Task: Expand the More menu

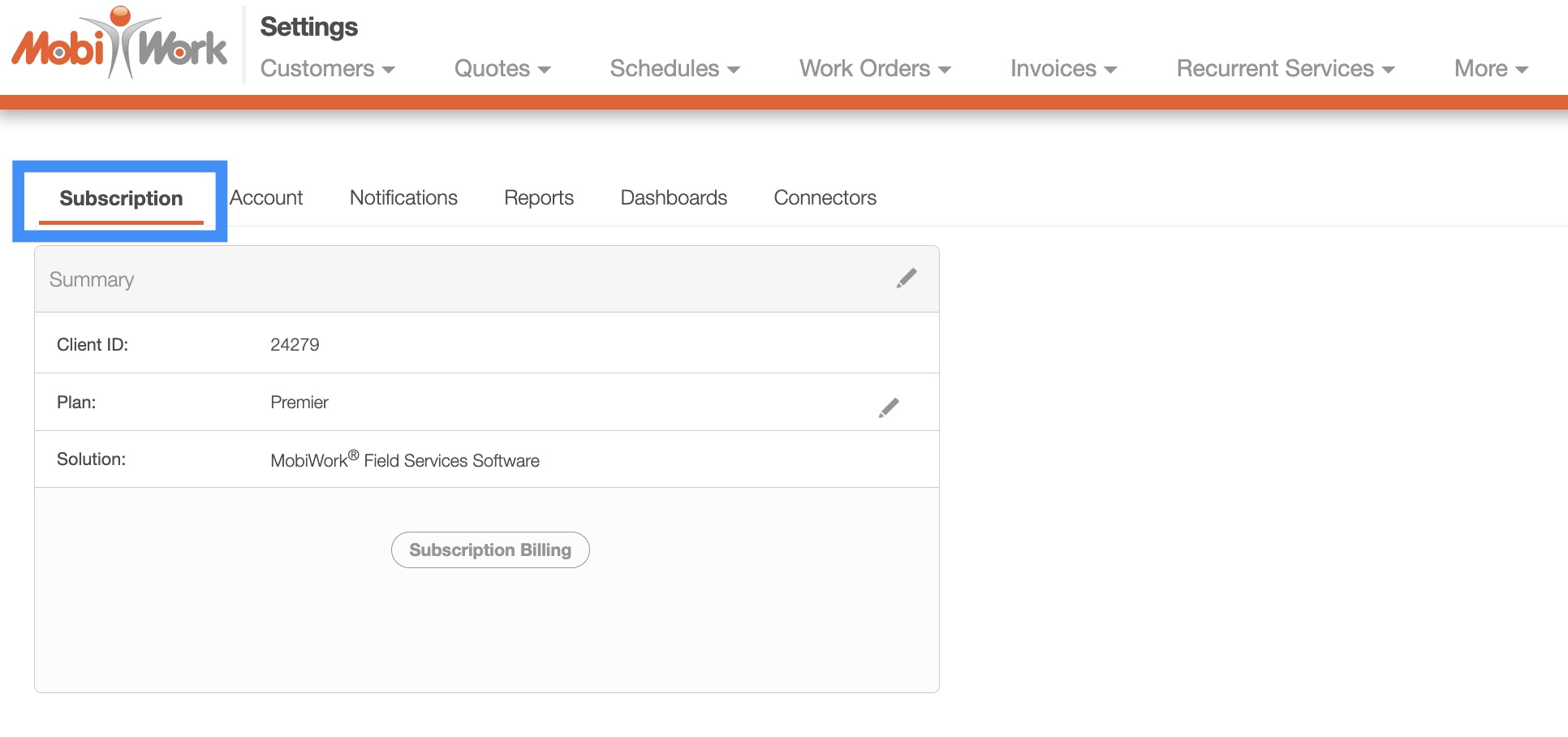Action: pos(1491,69)
